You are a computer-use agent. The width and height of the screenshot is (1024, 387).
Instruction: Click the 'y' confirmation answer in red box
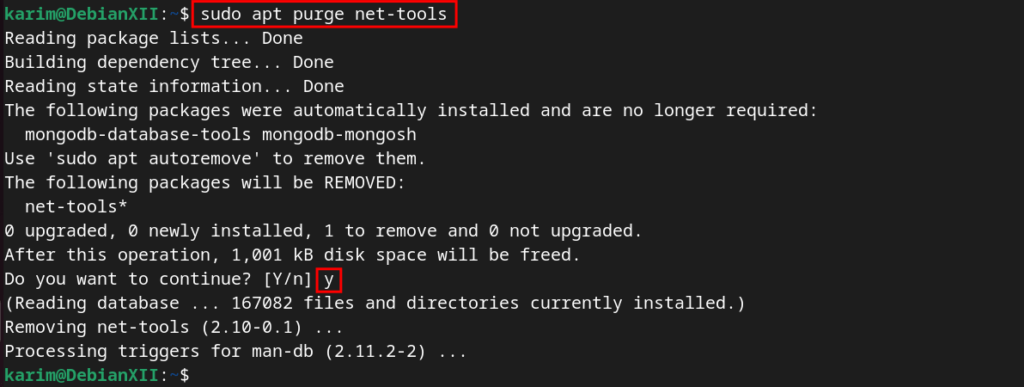329,280
